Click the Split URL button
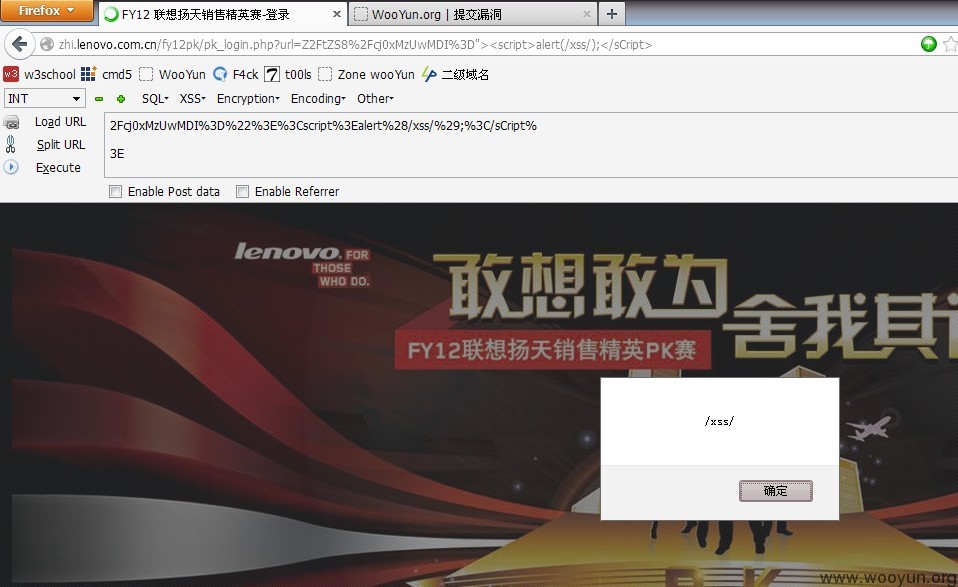The width and height of the screenshot is (958, 587). point(60,145)
